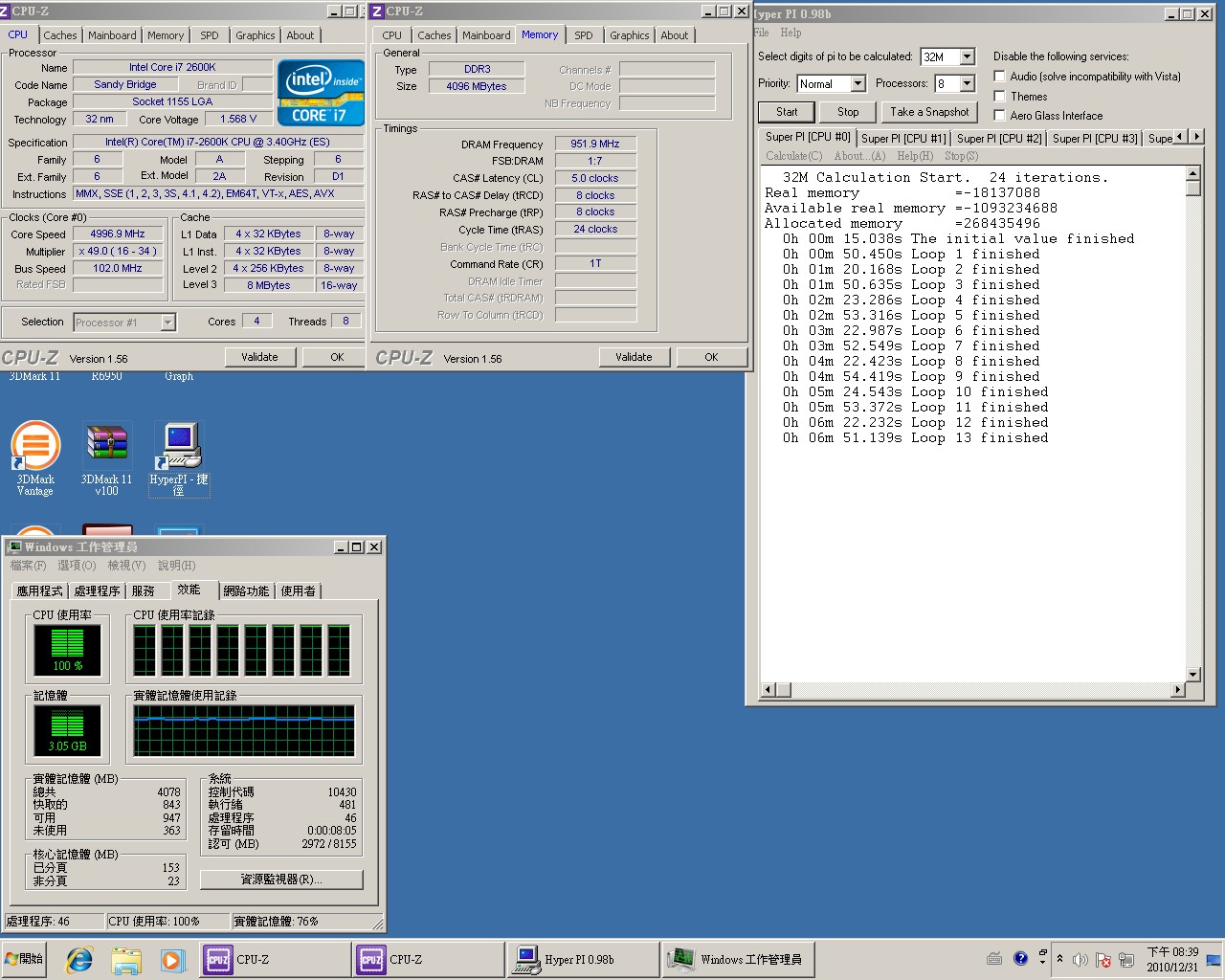1225x980 pixels.
Task: Click About...(A) in Super PI menu bar
Action: click(x=859, y=156)
